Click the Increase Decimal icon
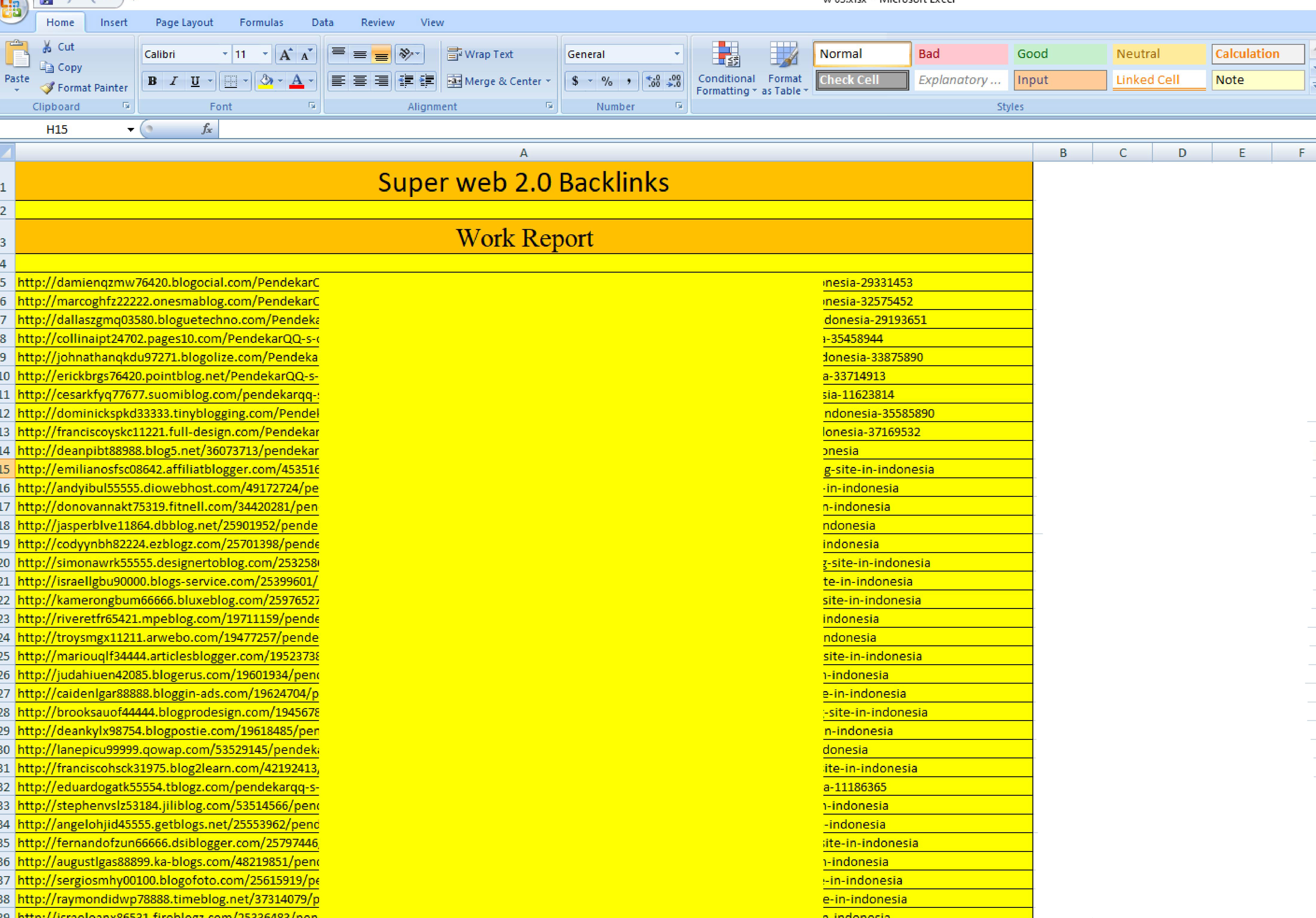Viewport: 1316px width, 918px height. [652, 81]
